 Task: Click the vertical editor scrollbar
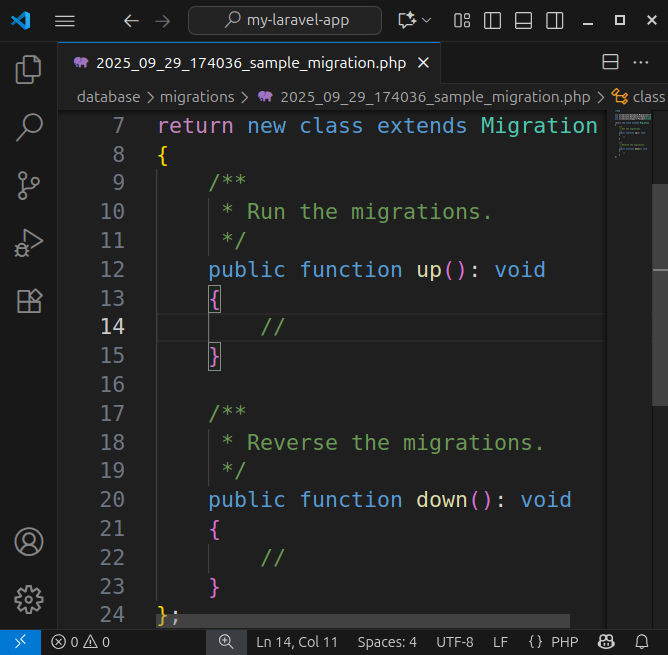(660, 295)
